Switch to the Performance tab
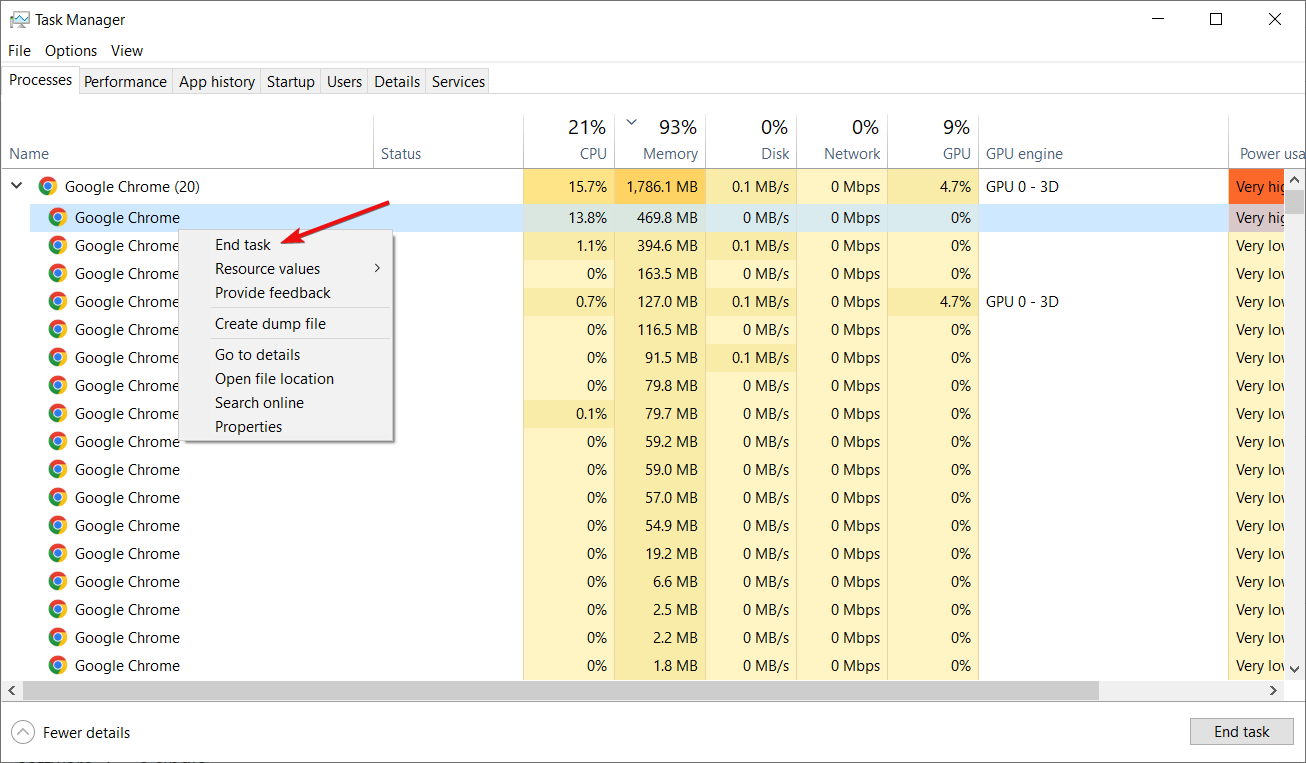1306x763 pixels. [125, 82]
